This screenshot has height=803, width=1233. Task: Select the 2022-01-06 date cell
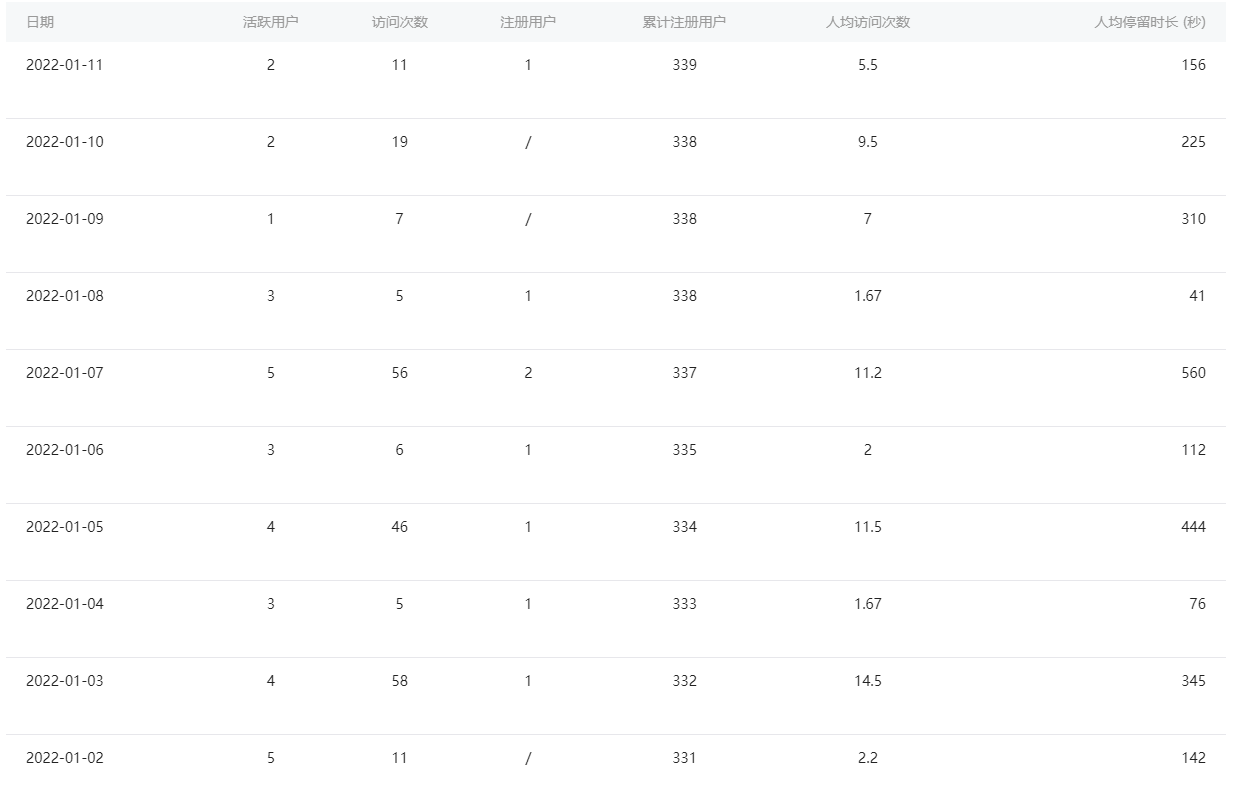(x=64, y=450)
